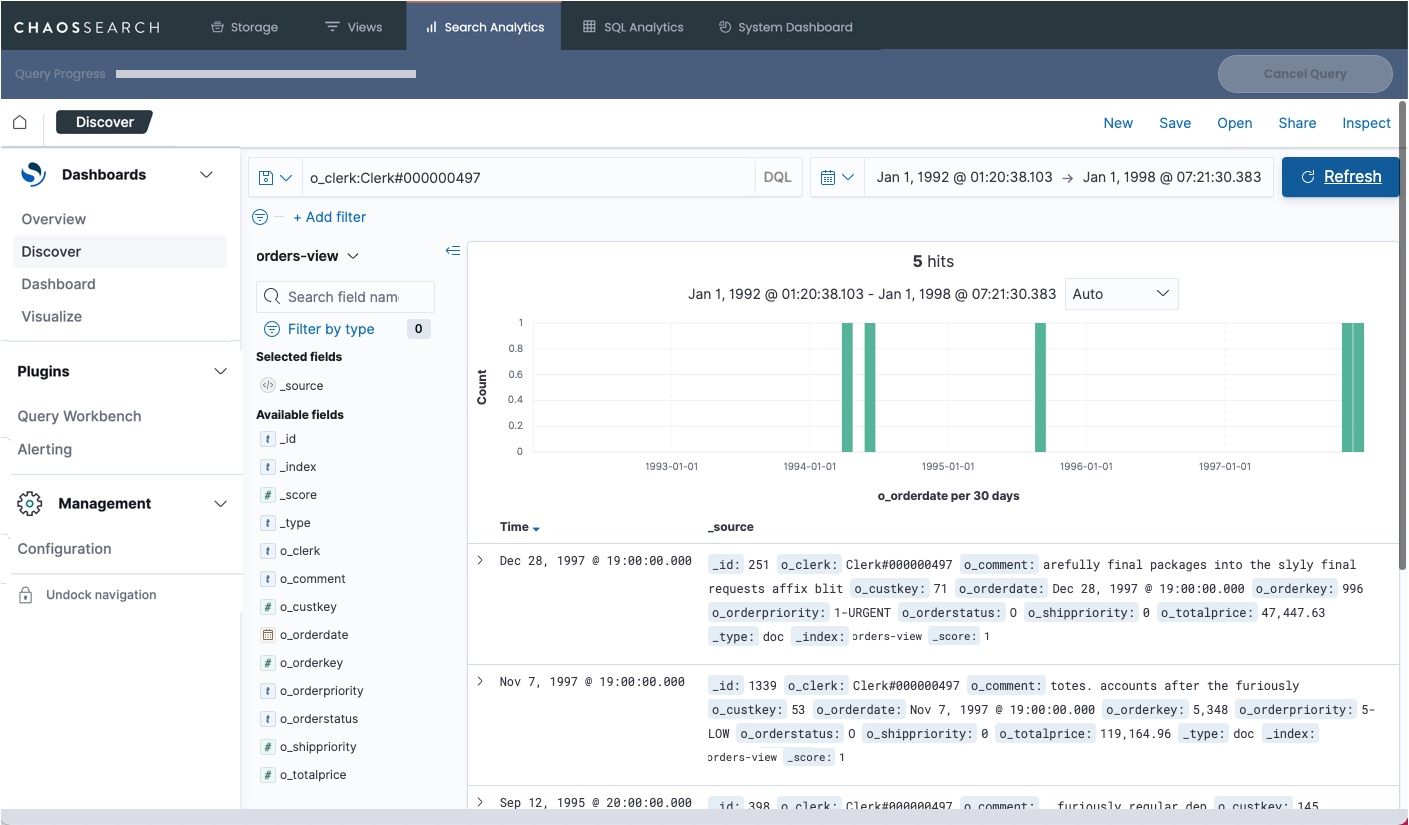This screenshot has height=825, width=1409.
Task: Select the o_orderpriority field
Action: coord(321,691)
